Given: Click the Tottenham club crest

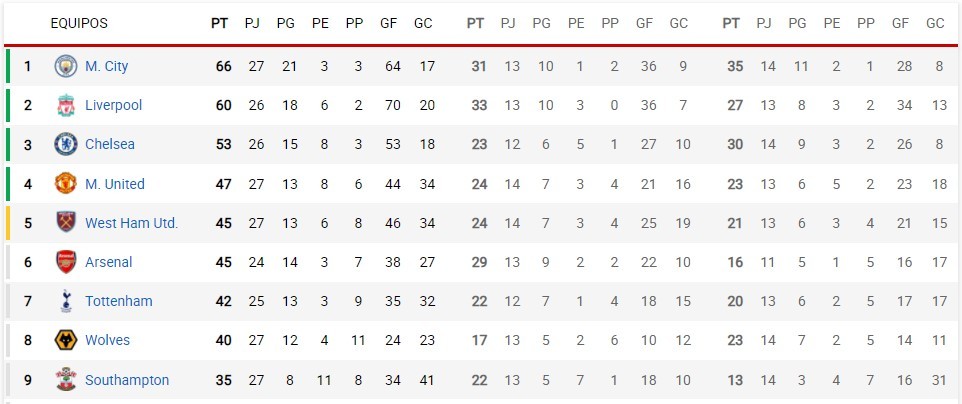Looking at the screenshot, I should pos(66,301).
